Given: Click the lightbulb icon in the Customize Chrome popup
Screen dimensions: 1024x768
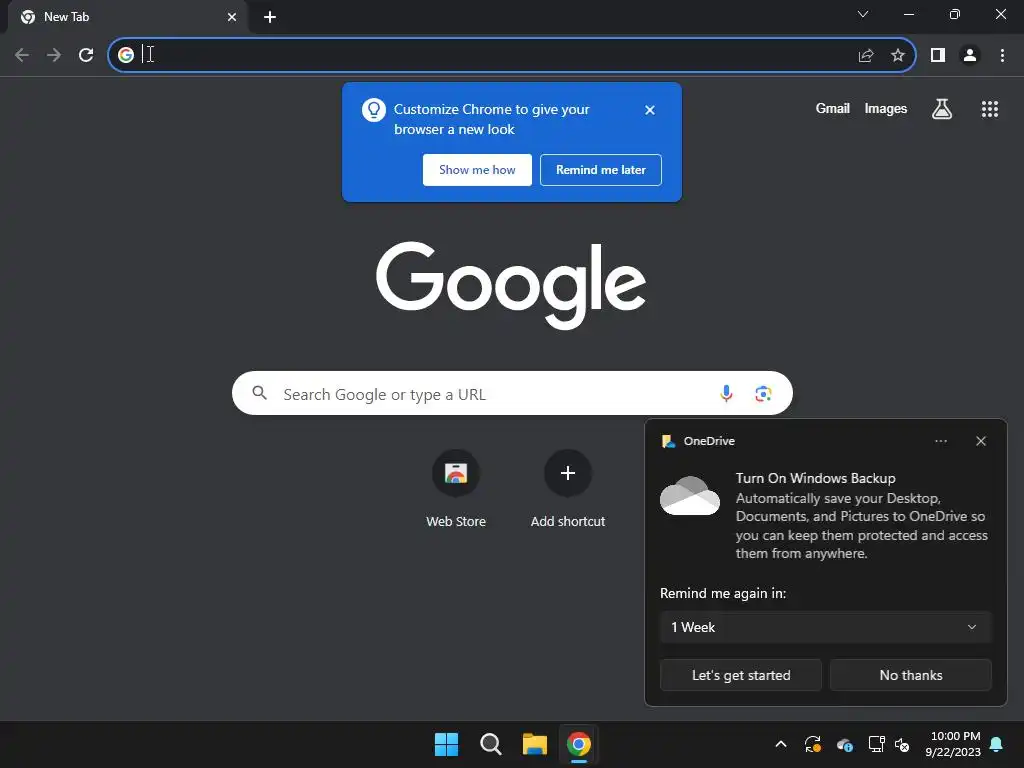Looking at the screenshot, I should point(374,110).
